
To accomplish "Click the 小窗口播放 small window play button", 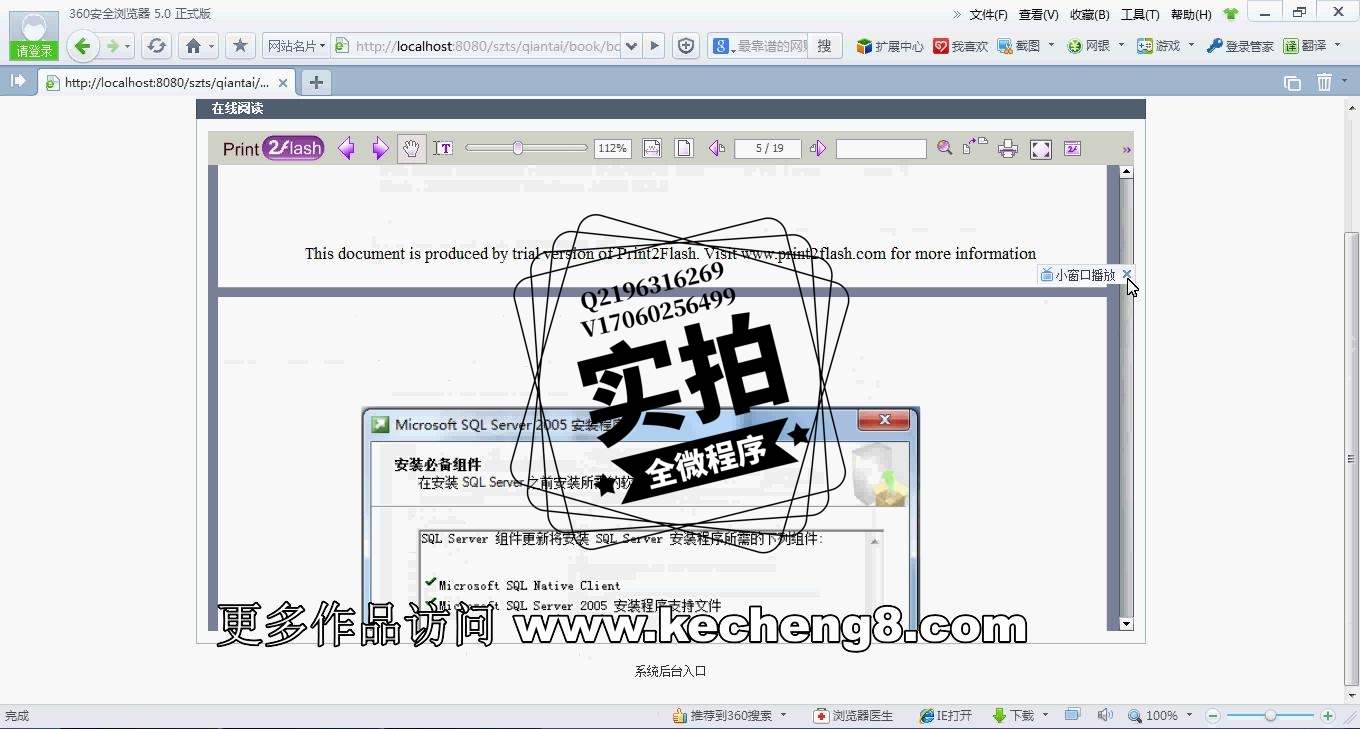I will 1078,275.
